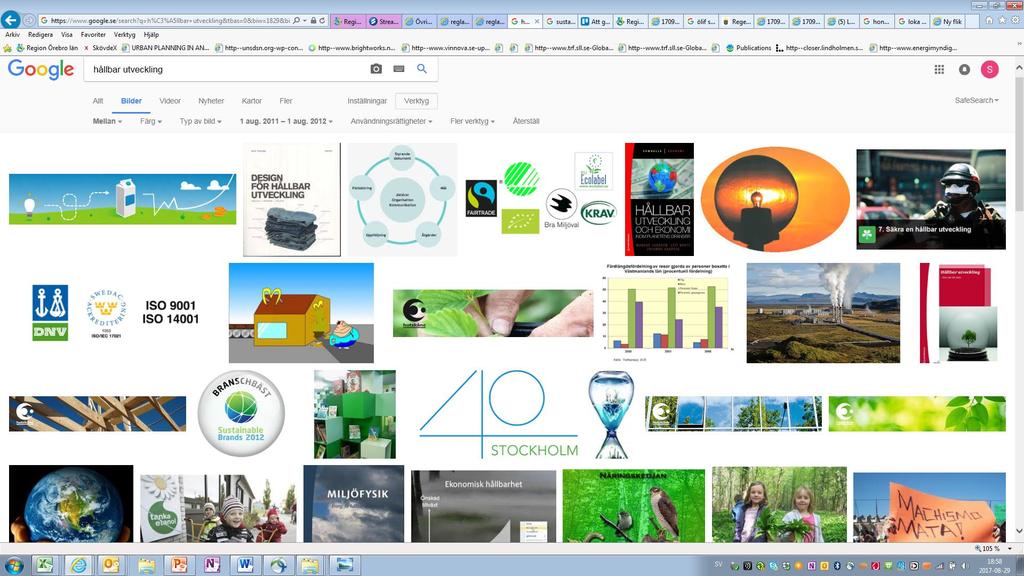The width and height of the screenshot is (1024, 576).
Task: Click the browser forward arrow button
Action: click(29, 21)
